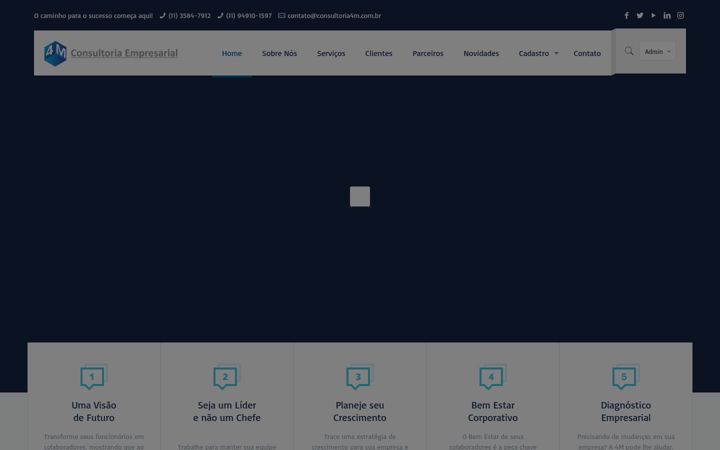The width and height of the screenshot is (720, 450).
Task: Open the Clientes menu item
Action: (x=379, y=53)
